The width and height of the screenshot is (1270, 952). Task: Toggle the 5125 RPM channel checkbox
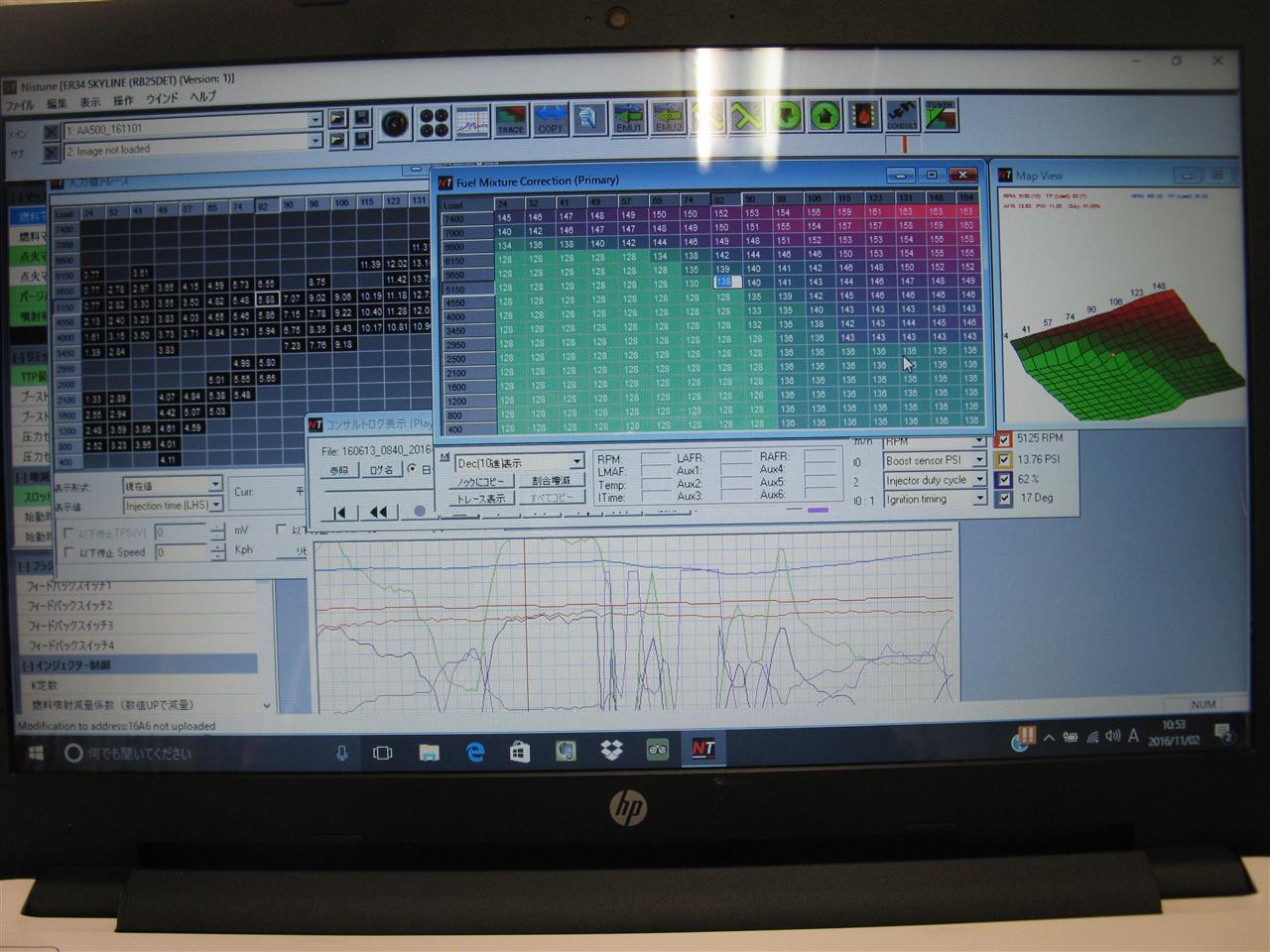click(1003, 439)
